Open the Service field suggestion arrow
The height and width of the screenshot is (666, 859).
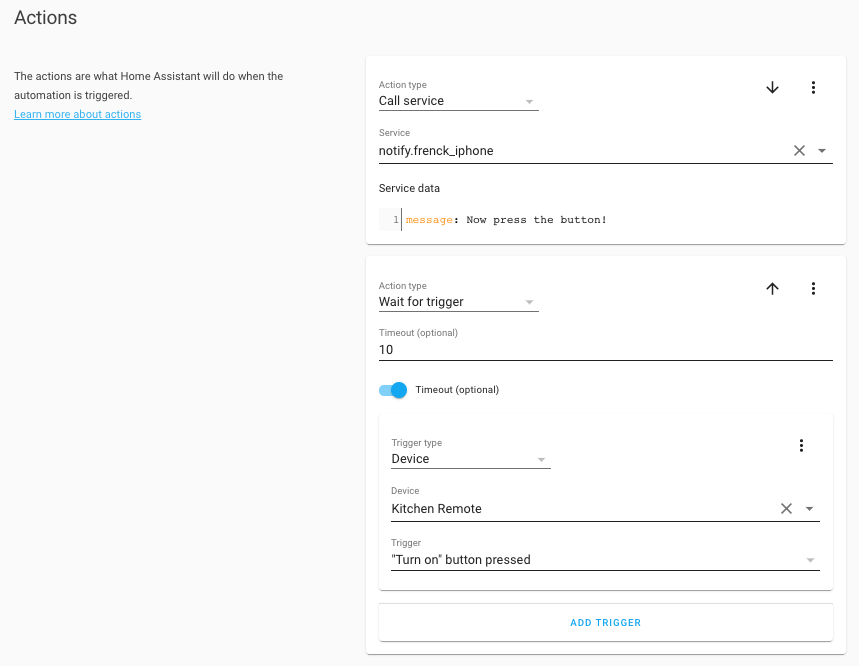coord(821,150)
